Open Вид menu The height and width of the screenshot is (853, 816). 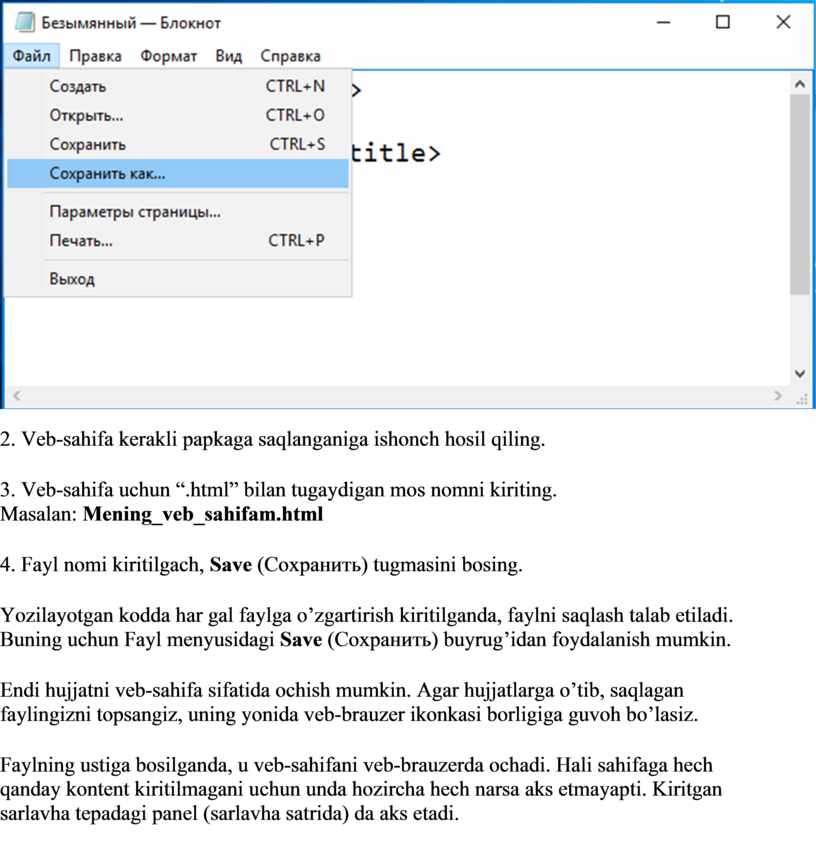point(228,56)
